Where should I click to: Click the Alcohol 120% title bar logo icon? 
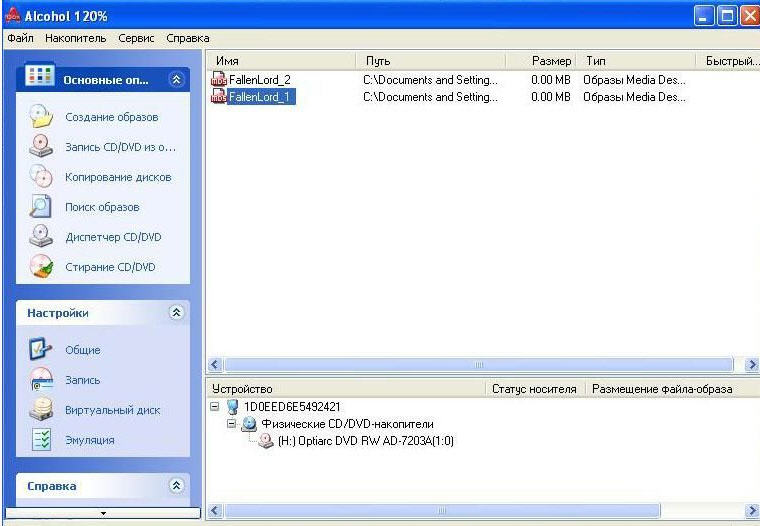12,15
